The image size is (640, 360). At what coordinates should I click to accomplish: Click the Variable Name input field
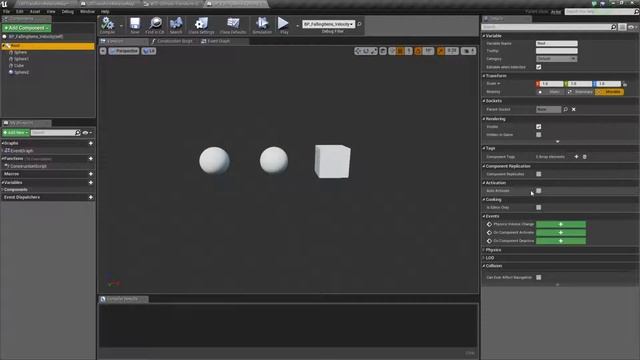(x=557, y=43)
